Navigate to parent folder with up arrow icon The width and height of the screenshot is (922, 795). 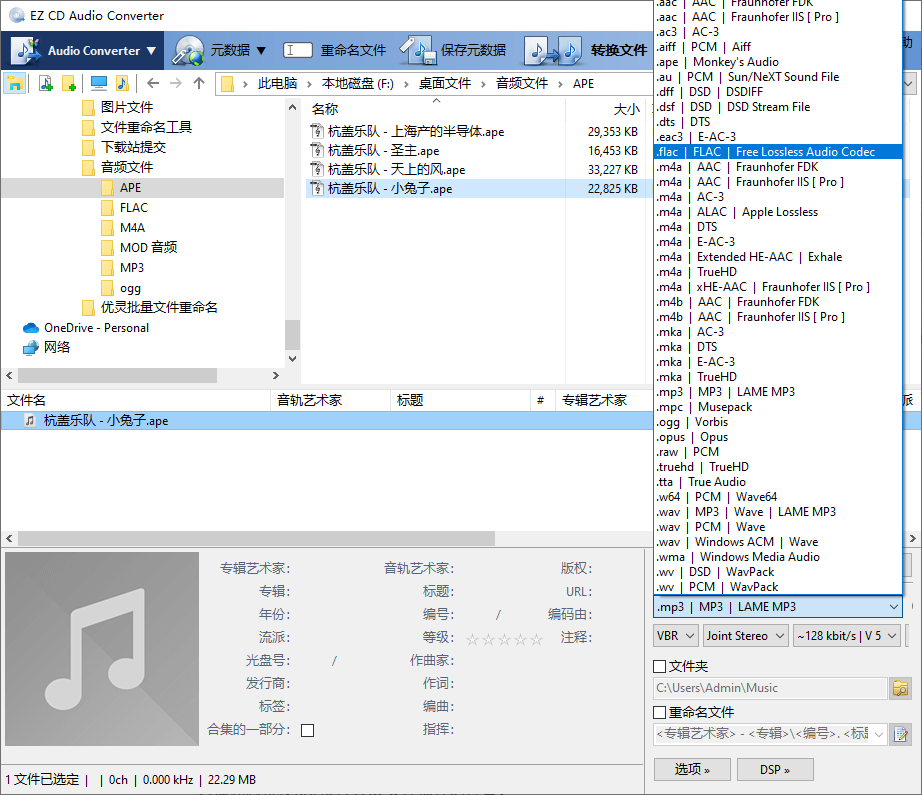(198, 84)
